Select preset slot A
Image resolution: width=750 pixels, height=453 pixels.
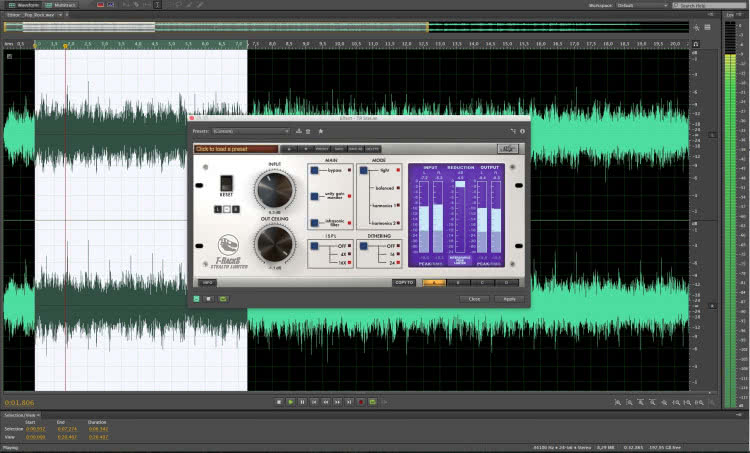pos(434,283)
